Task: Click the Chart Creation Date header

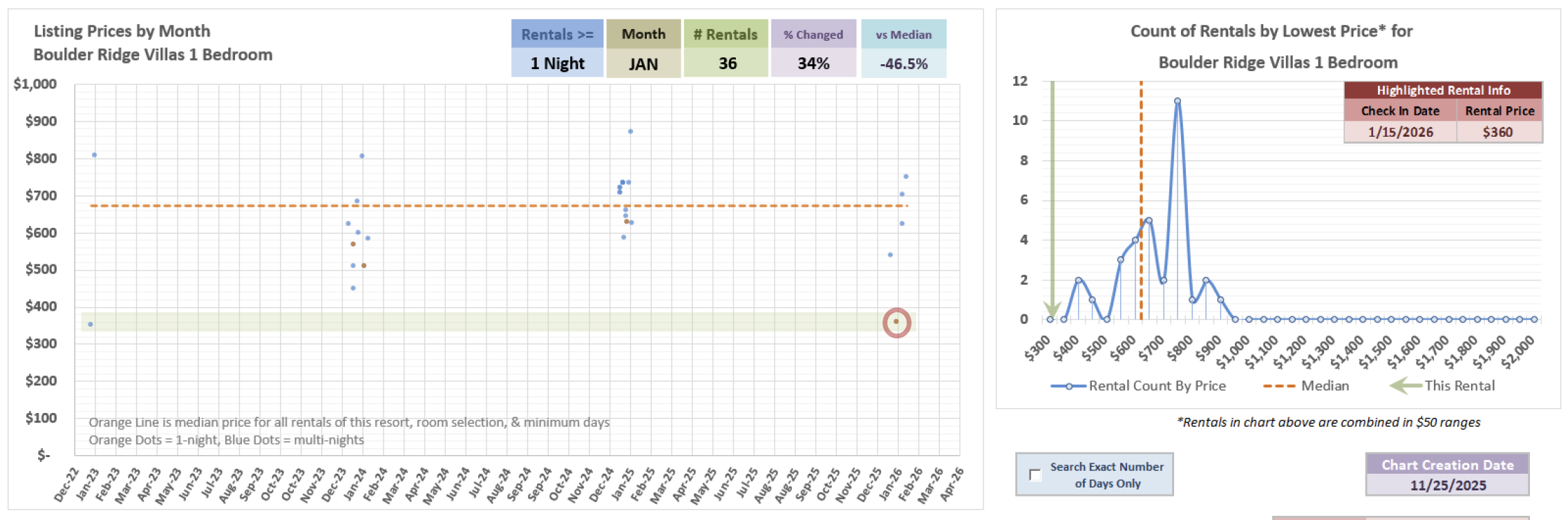Action: (1447, 465)
